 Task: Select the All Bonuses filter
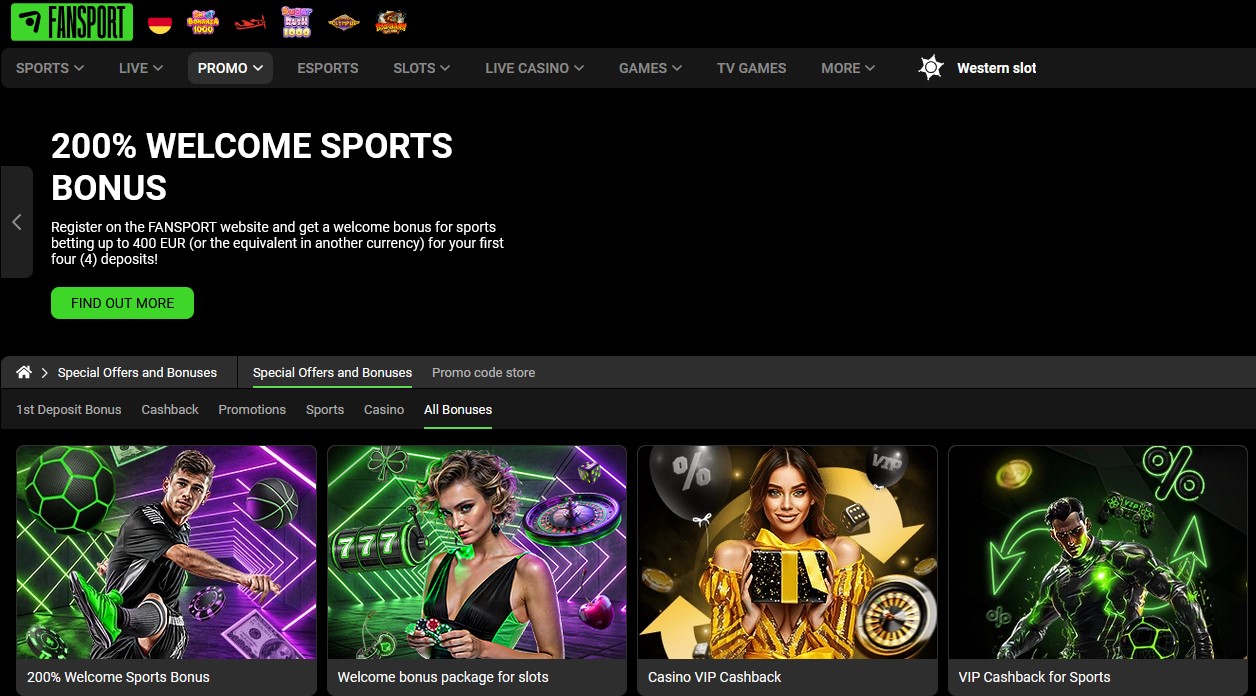(x=458, y=409)
